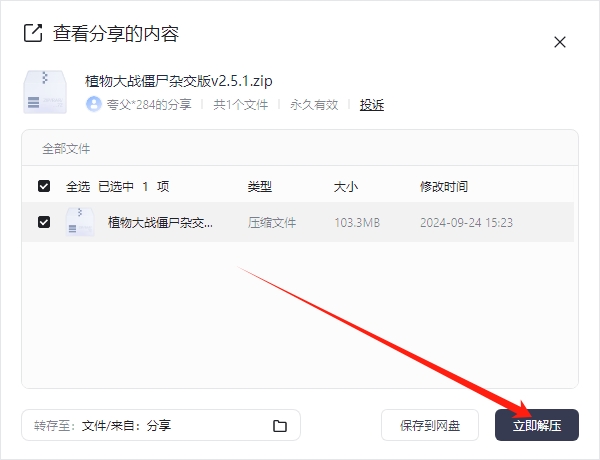Click the file name 植物大战僵尸杂交 in list

point(160,223)
